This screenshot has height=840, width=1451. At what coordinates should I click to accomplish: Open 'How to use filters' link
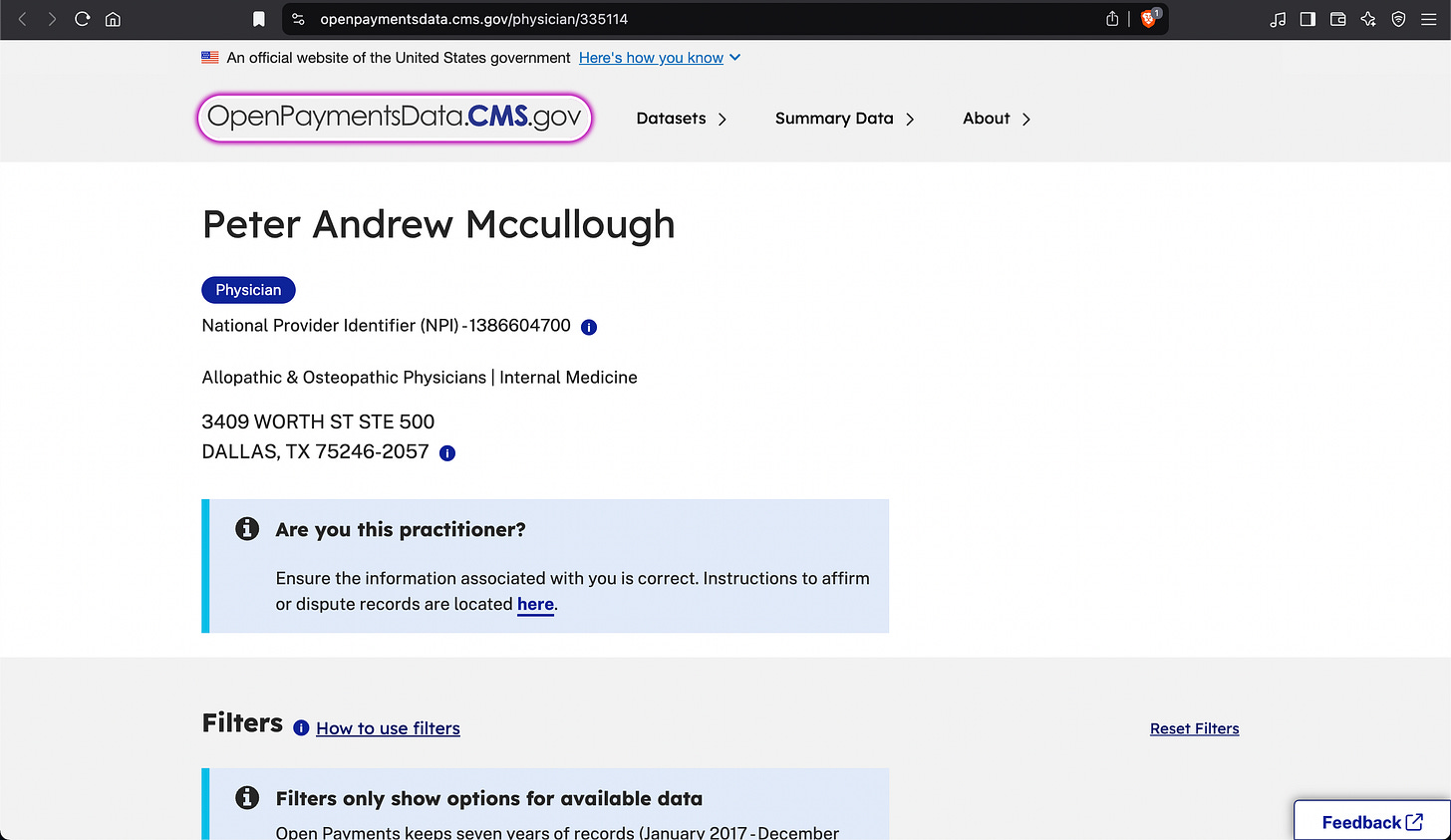pyautogui.click(x=388, y=728)
